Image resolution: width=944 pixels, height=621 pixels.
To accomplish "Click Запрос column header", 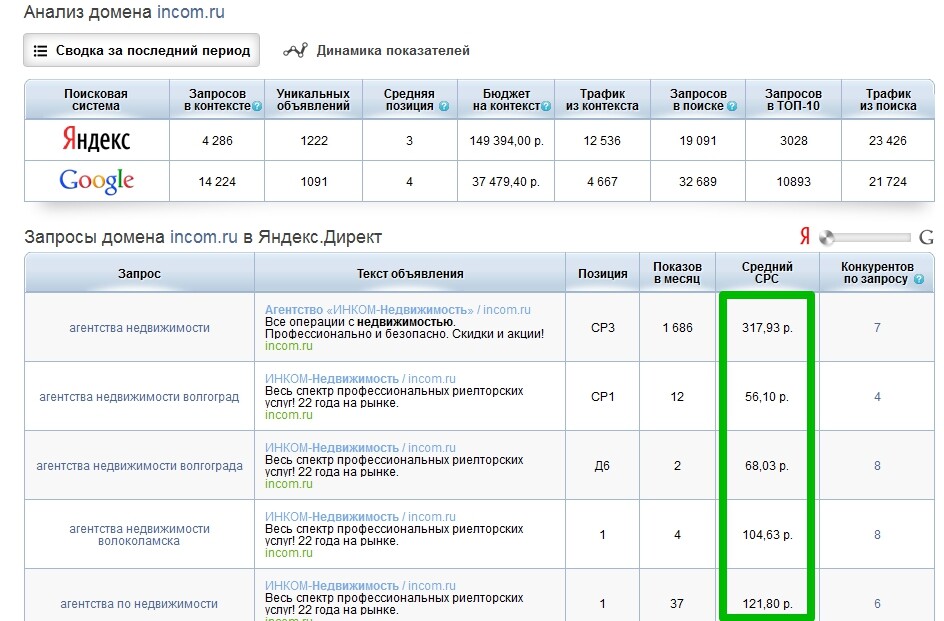I will pos(140,273).
